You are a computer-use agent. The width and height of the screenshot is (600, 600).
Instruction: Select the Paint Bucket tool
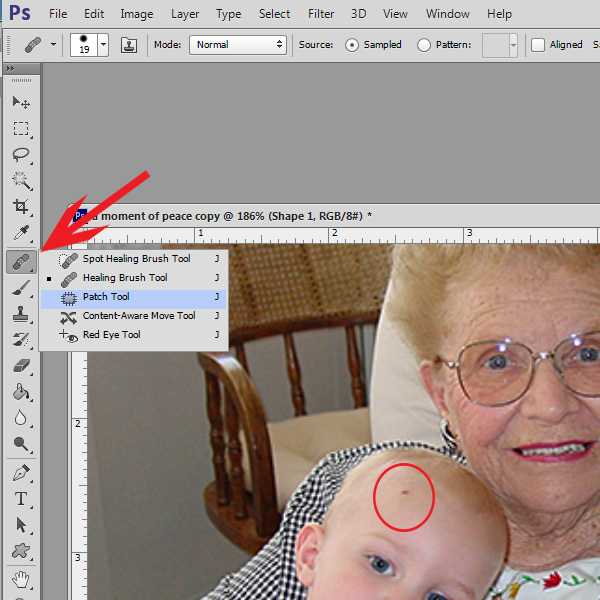[21, 392]
